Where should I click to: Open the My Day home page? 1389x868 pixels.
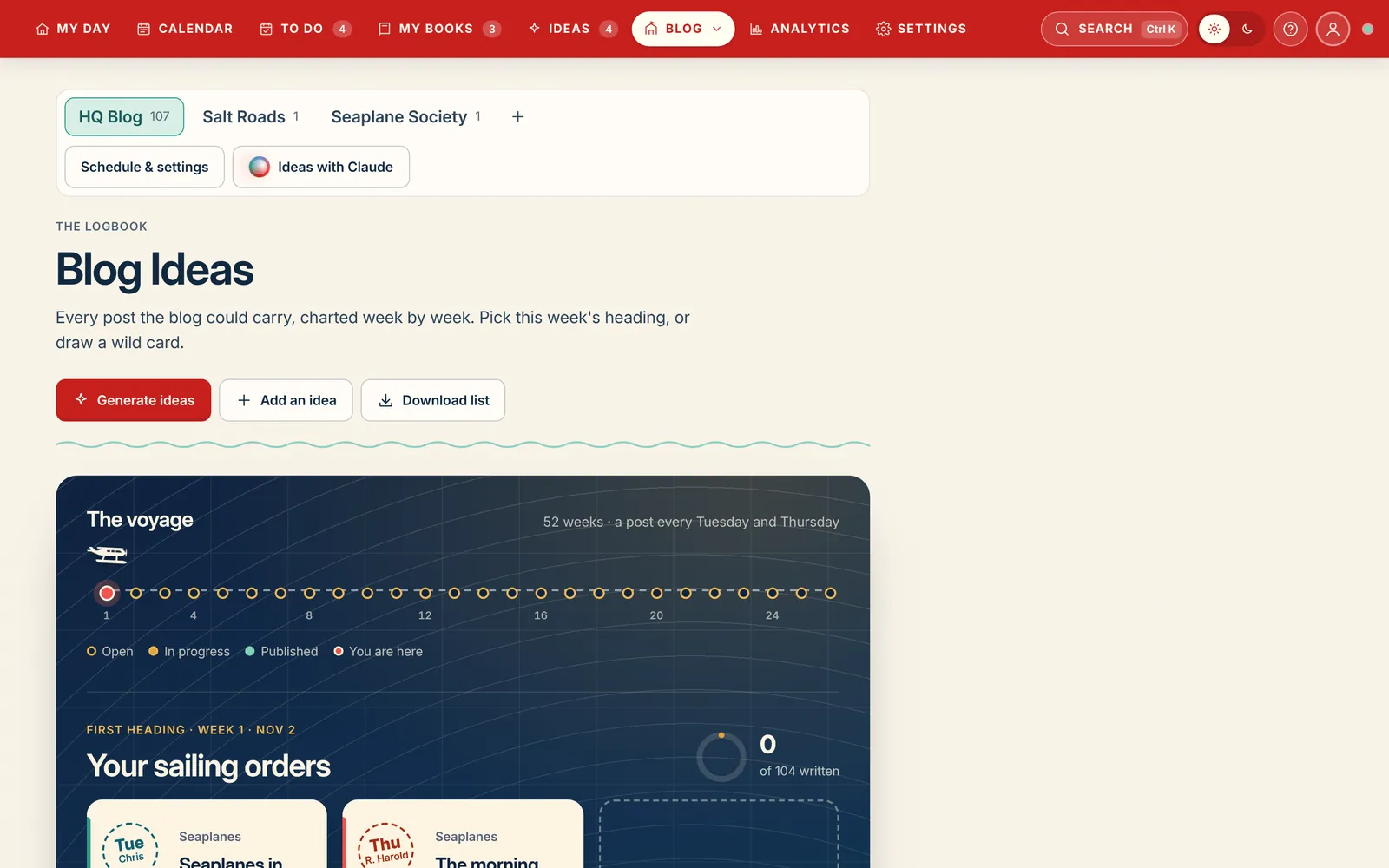(x=73, y=29)
